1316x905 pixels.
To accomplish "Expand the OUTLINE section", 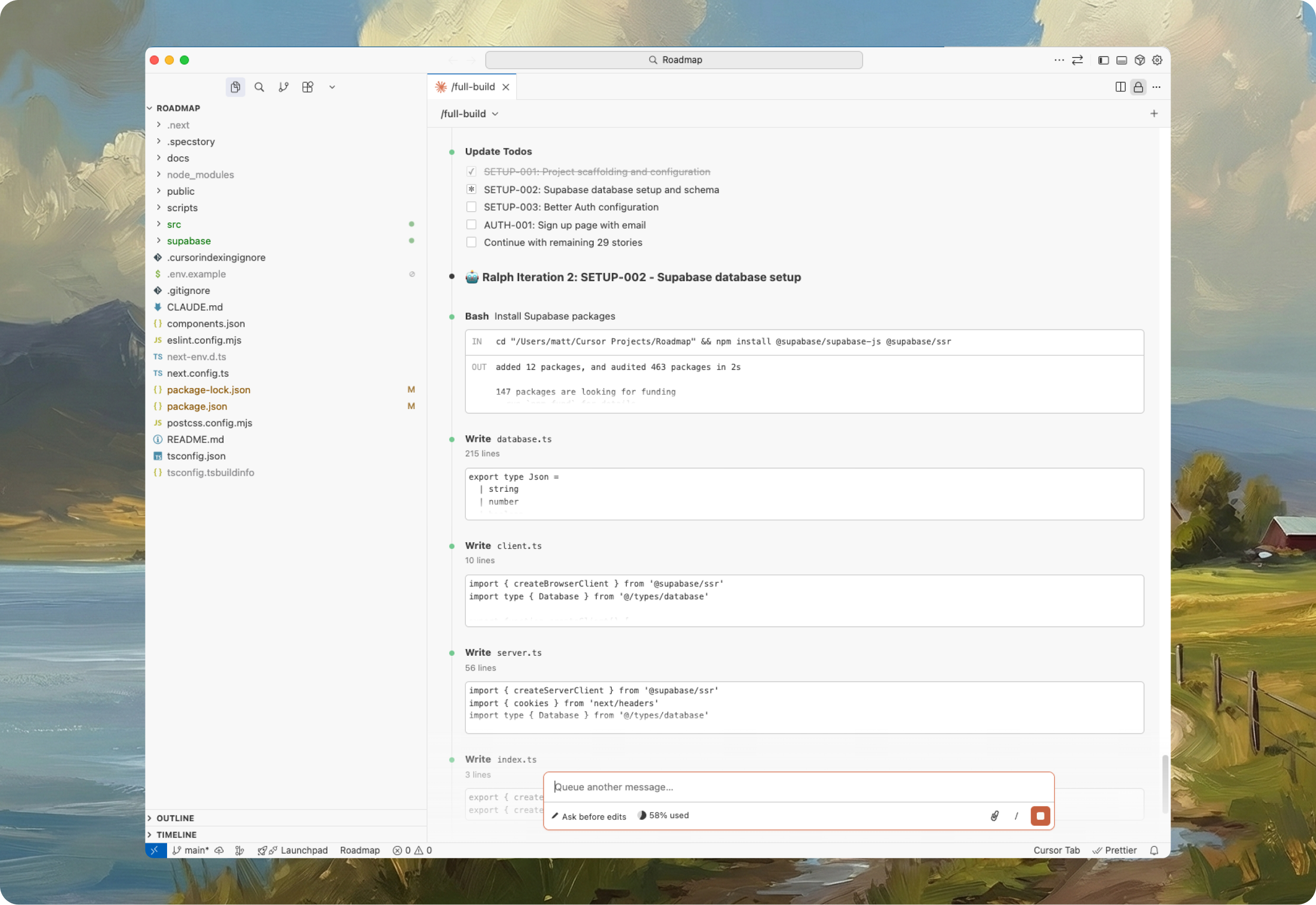I will (x=175, y=818).
